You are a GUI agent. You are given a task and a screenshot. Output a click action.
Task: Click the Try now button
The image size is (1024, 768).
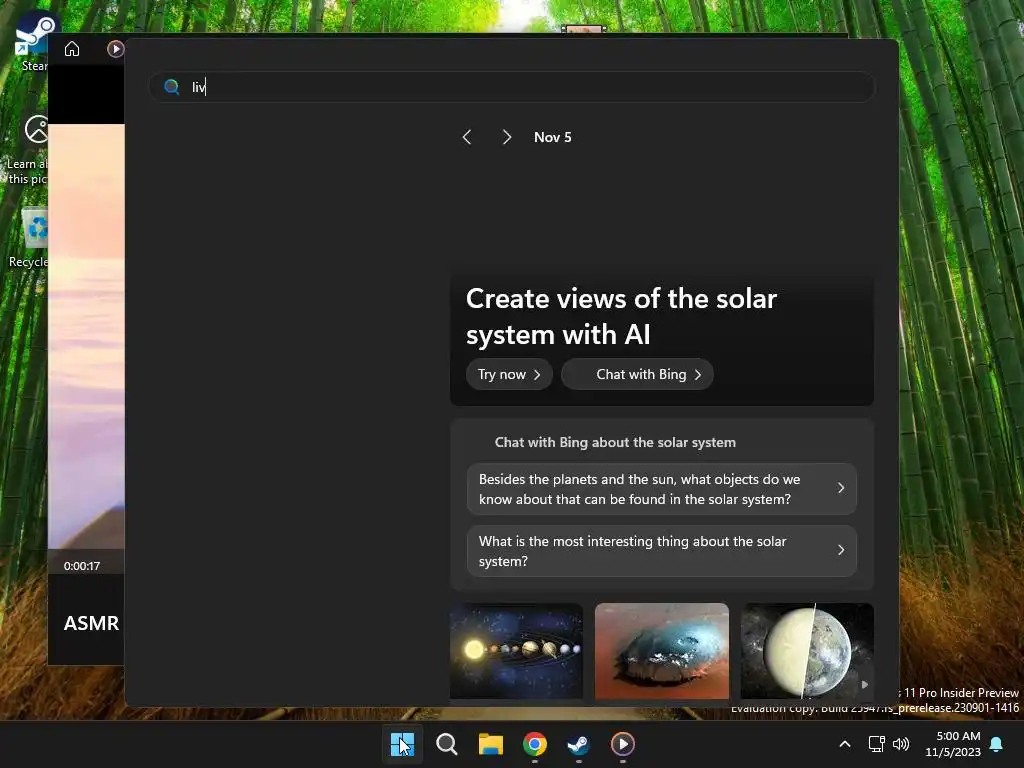[x=509, y=374]
